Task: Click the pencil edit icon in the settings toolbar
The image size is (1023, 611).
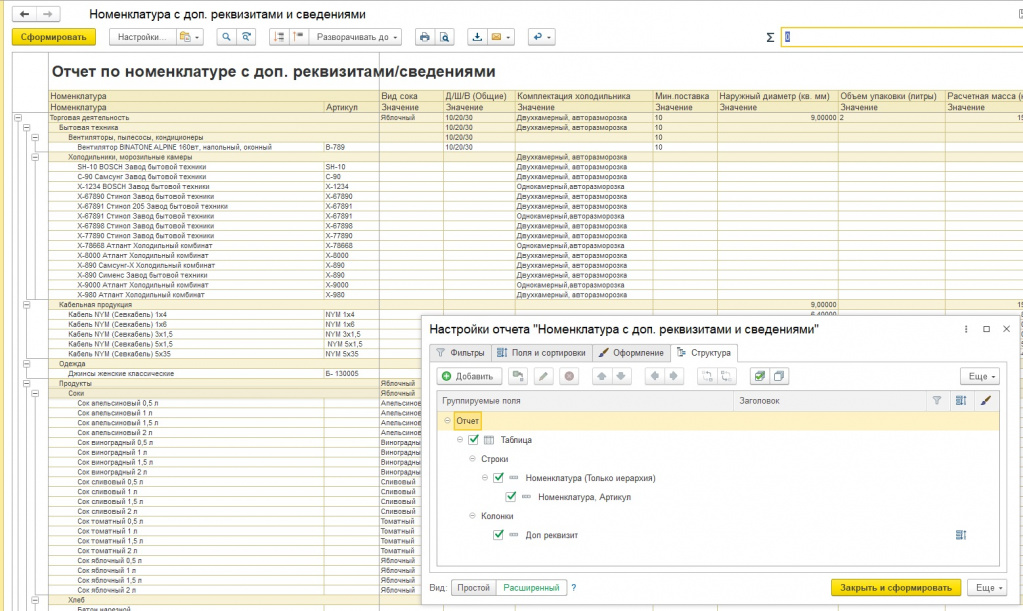Action: tap(543, 376)
